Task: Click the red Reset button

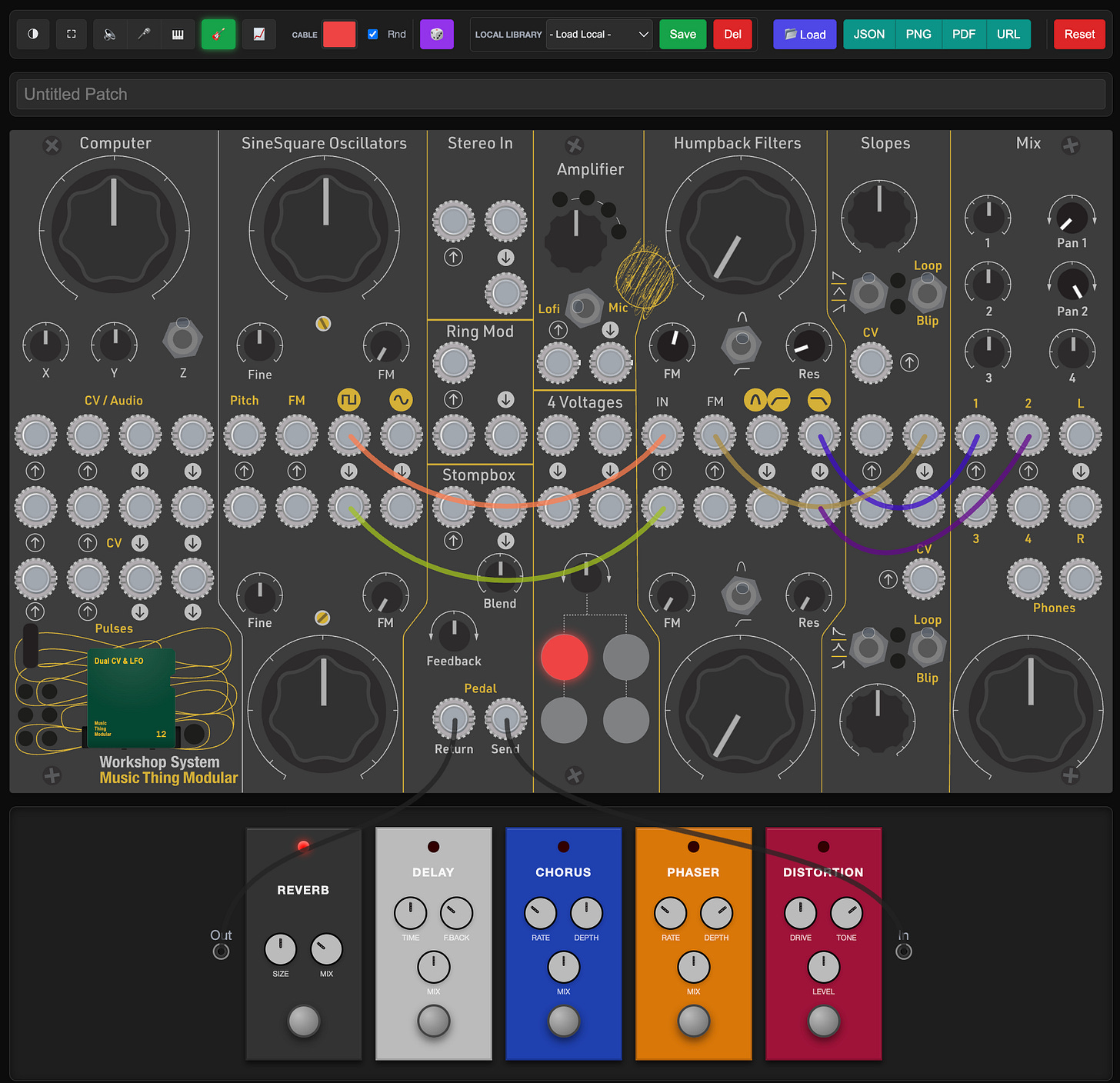Action: tap(1079, 35)
